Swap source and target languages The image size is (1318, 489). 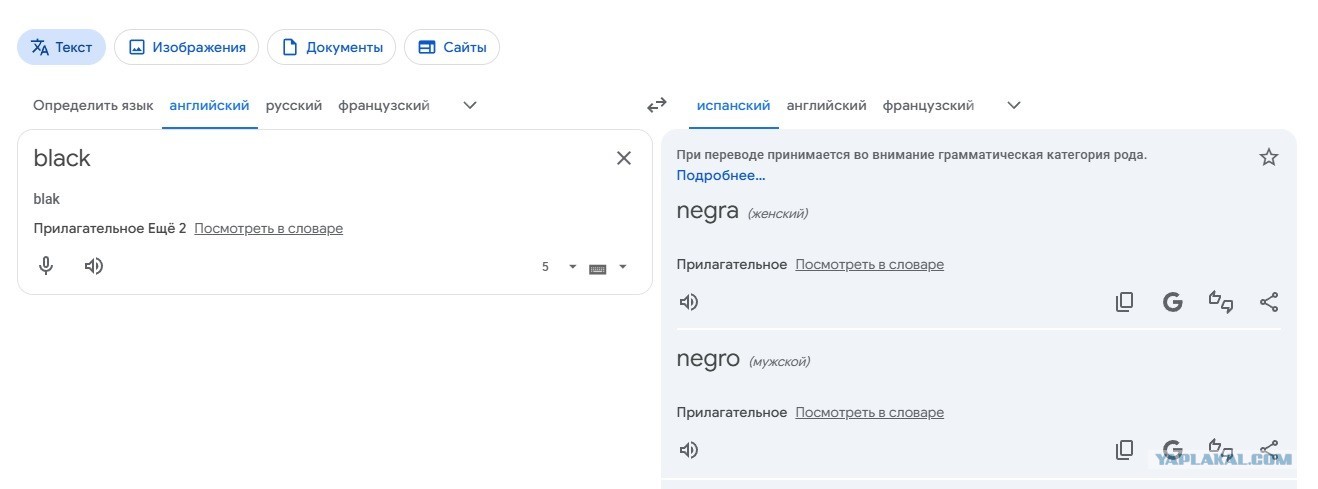(x=656, y=105)
